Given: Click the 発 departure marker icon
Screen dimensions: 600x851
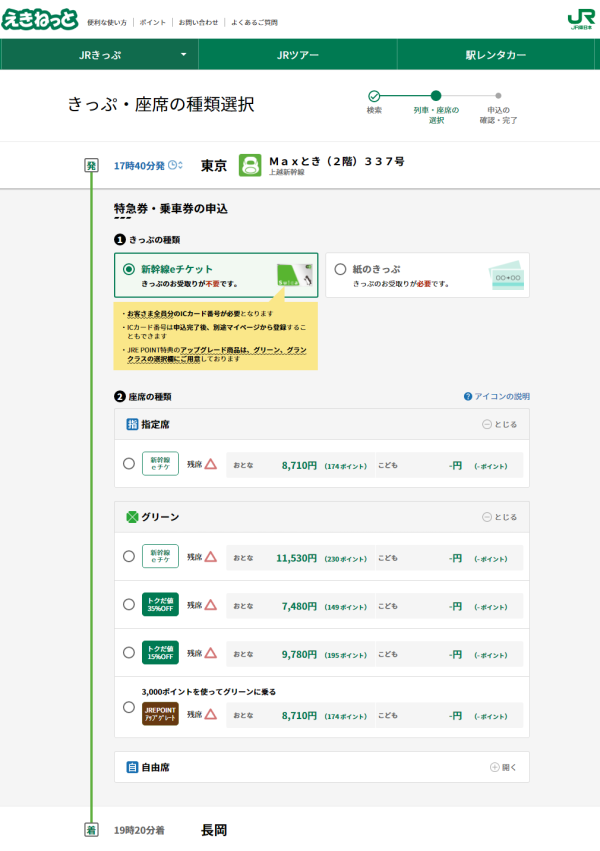Looking at the screenshot, I should click(x=91, y=166).
